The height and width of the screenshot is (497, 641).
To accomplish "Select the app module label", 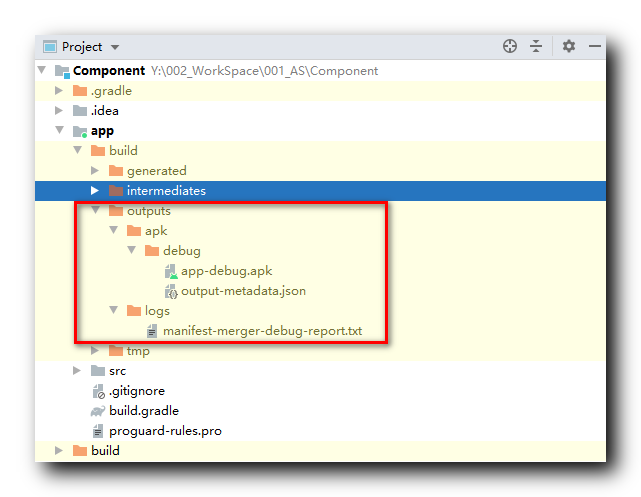I will pos(102,132).
